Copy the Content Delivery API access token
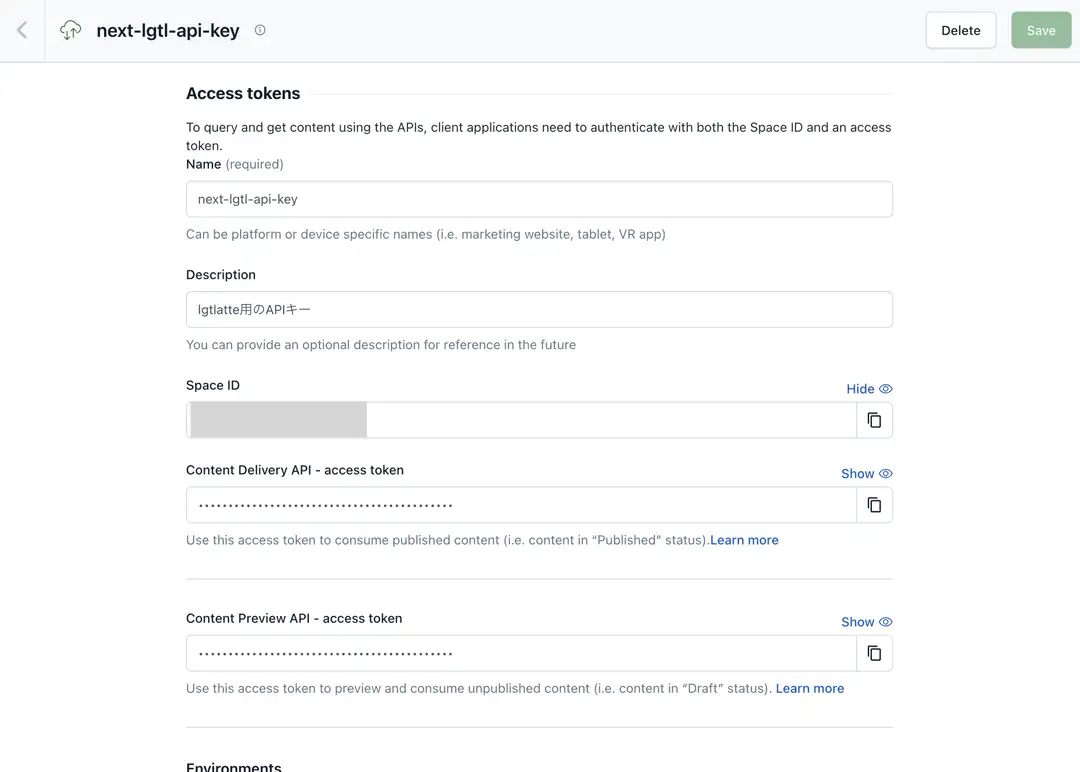The width and height of the screenshot is (1080, 772). pyautogui.click(x=874, y=505)
